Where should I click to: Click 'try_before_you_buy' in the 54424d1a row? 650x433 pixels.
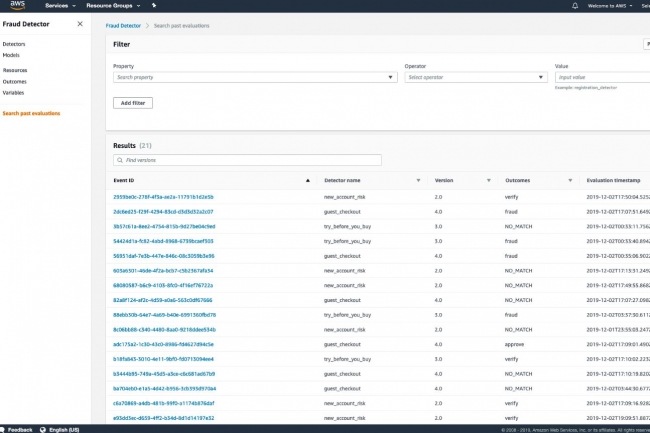click(347, 241)
